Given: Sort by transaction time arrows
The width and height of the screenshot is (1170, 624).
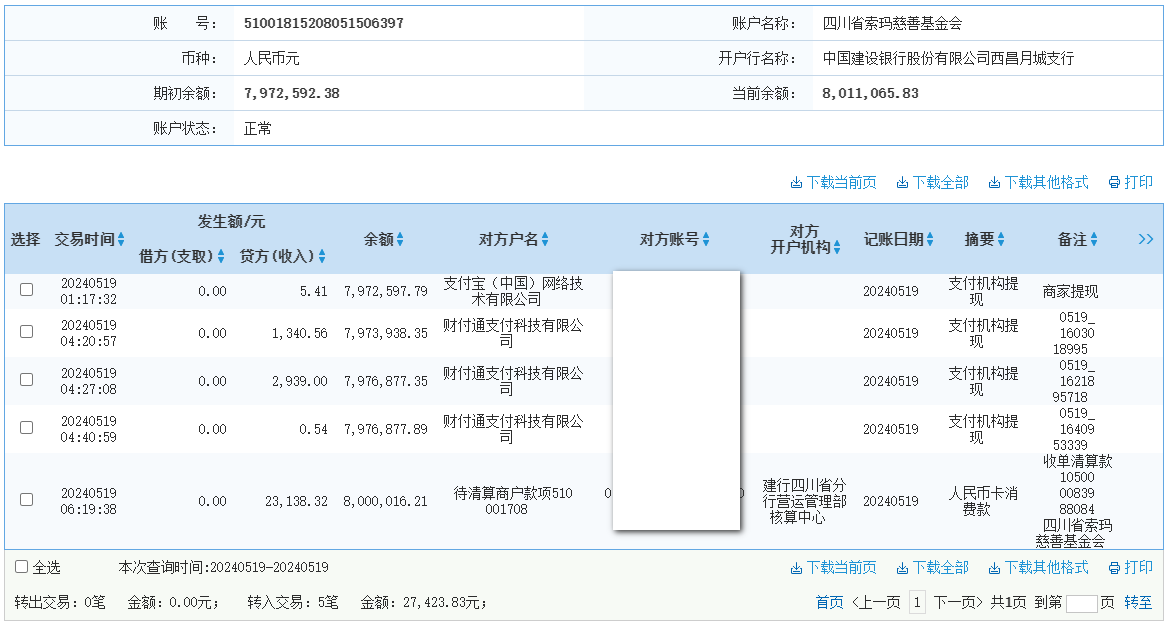Looking at the screenshot, I should tap(121, 240).
